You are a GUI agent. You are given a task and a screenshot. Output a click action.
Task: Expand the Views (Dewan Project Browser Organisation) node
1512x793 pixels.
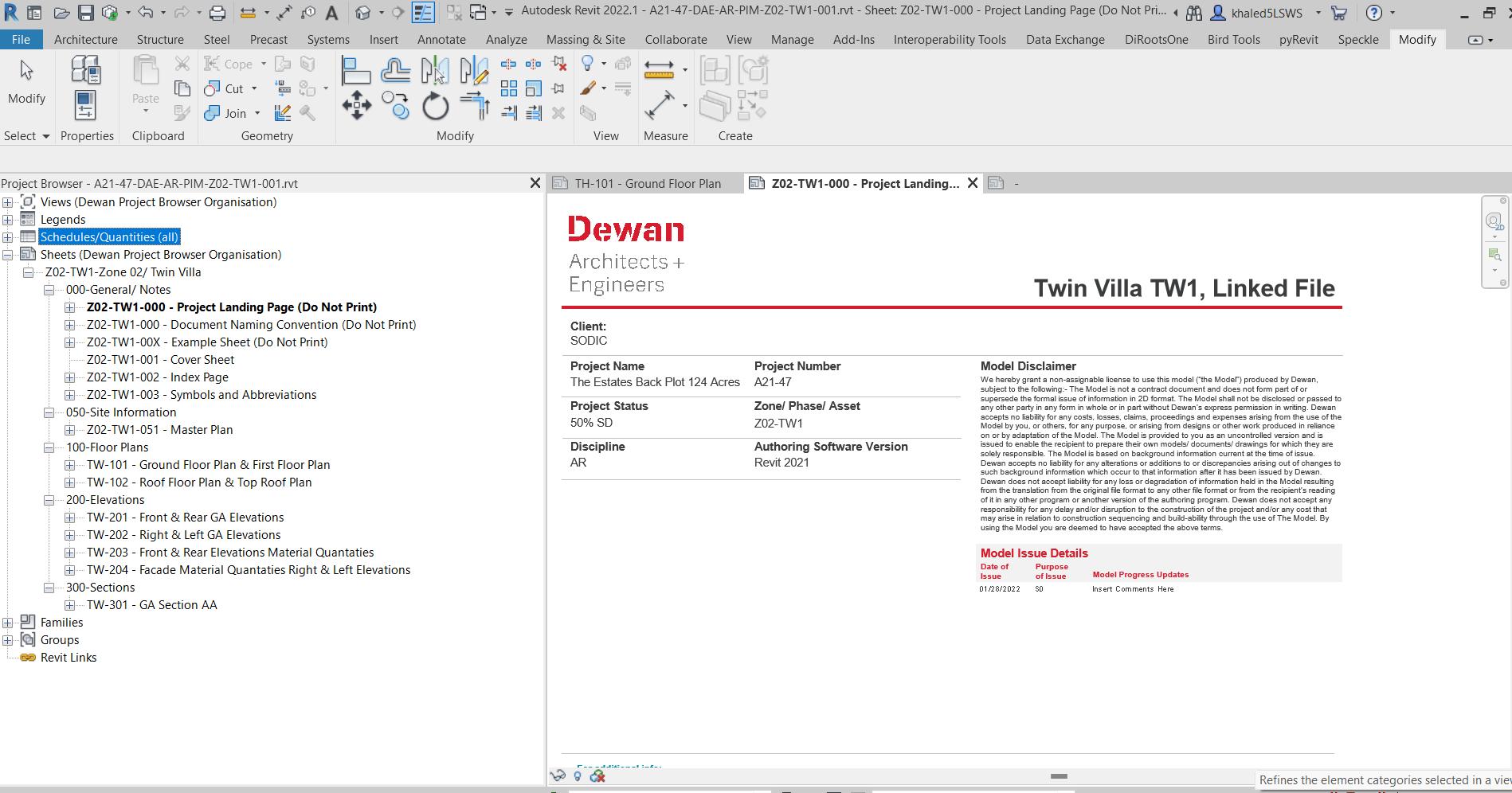pyautogui.click(x=8, y=202)
